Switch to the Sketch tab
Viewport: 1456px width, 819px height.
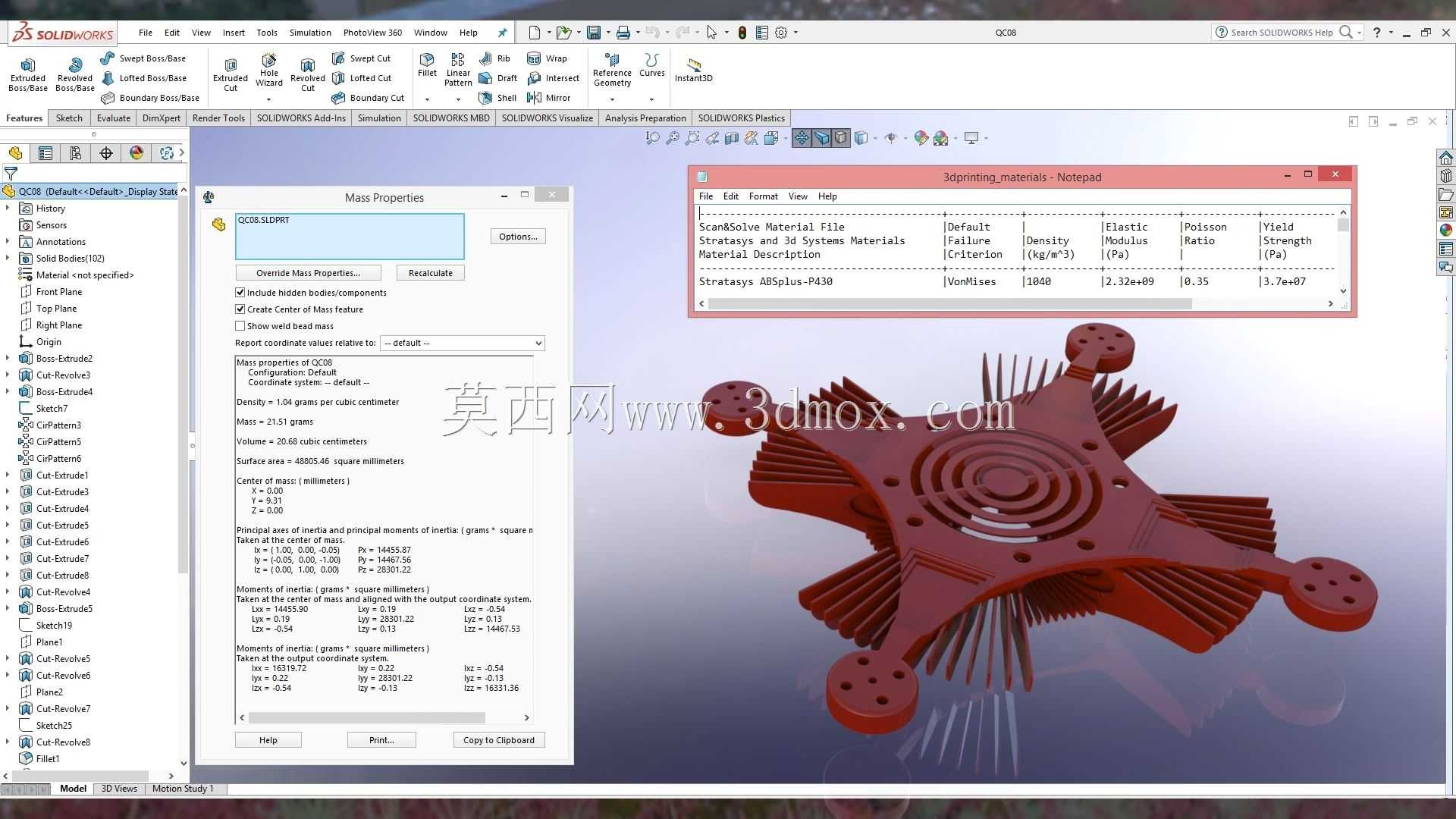pos(69,118)
